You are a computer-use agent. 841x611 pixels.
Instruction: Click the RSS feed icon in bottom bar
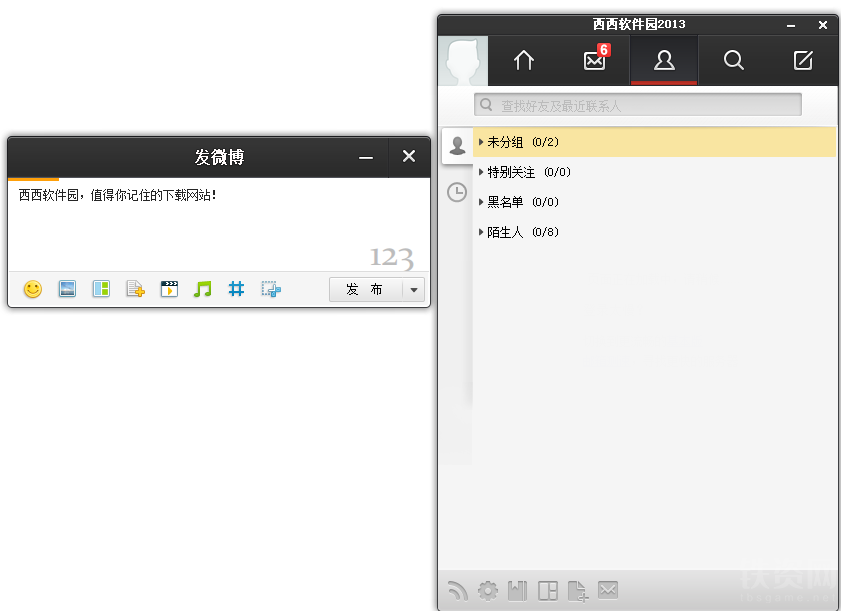tap(458, 591)
